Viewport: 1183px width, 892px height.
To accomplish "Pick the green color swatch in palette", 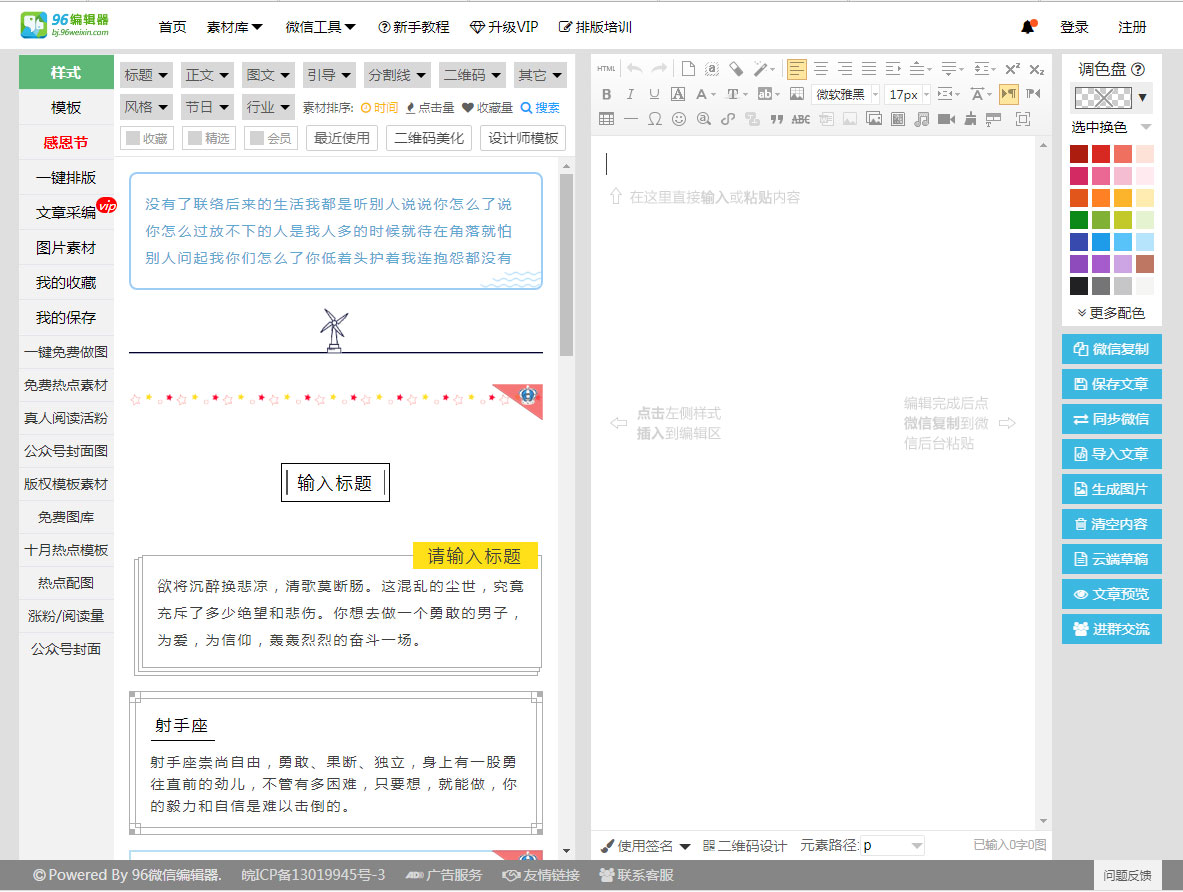I will tap(1079, 220).
